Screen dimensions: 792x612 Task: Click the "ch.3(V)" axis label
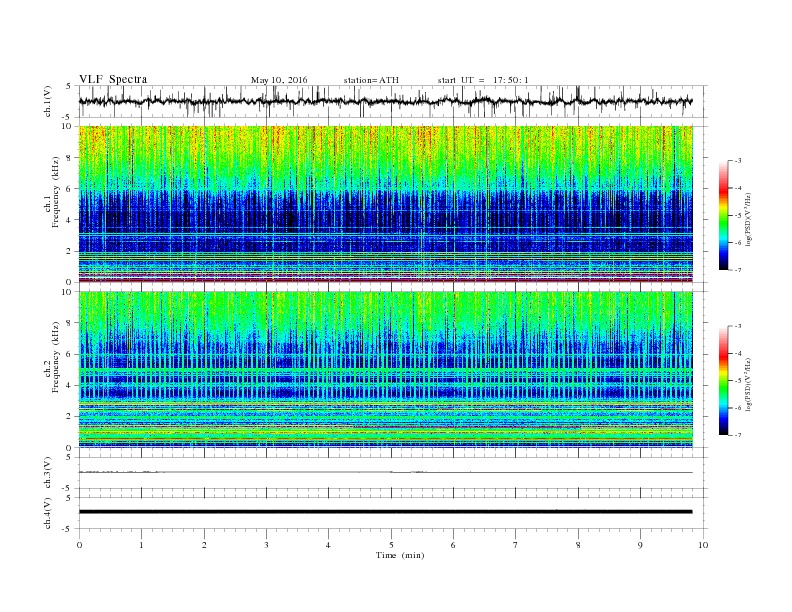coord(48,473)
